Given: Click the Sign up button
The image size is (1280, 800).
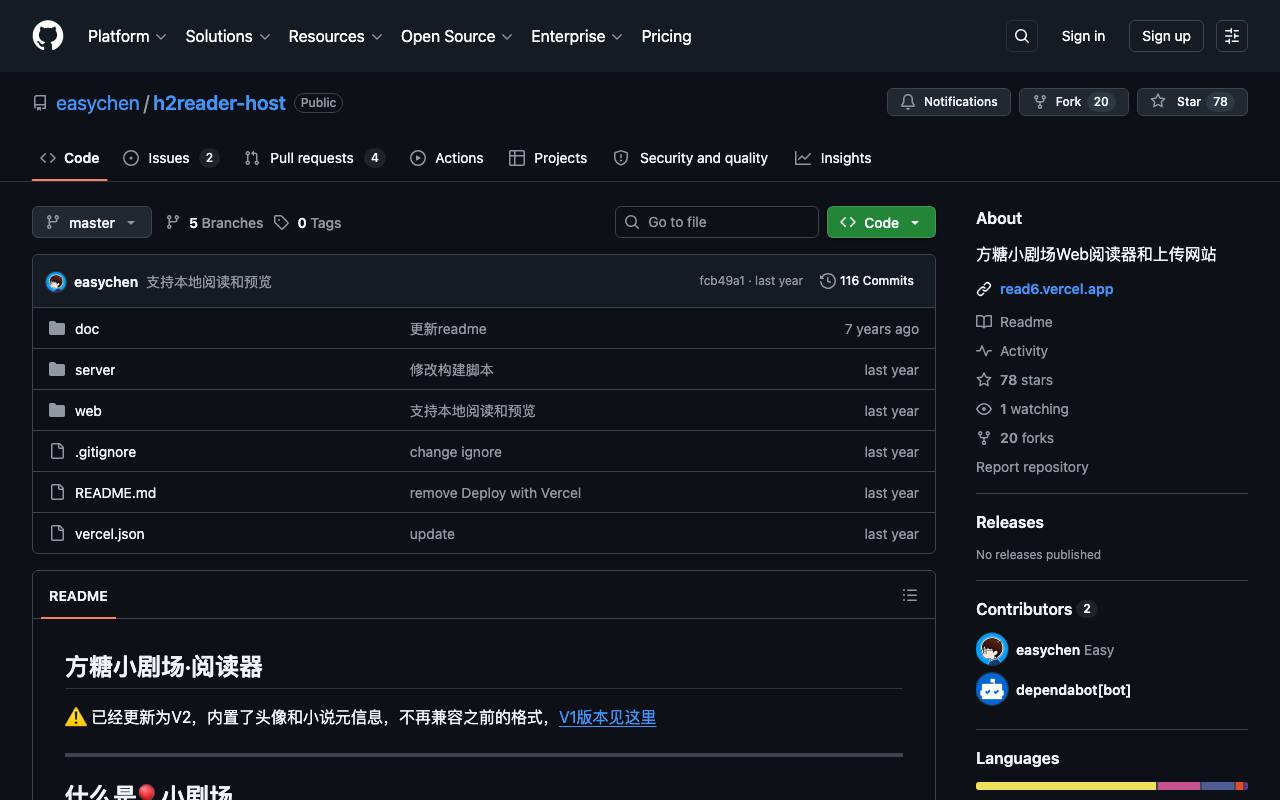Looking at the screenshot, I should pos(1166,36).
